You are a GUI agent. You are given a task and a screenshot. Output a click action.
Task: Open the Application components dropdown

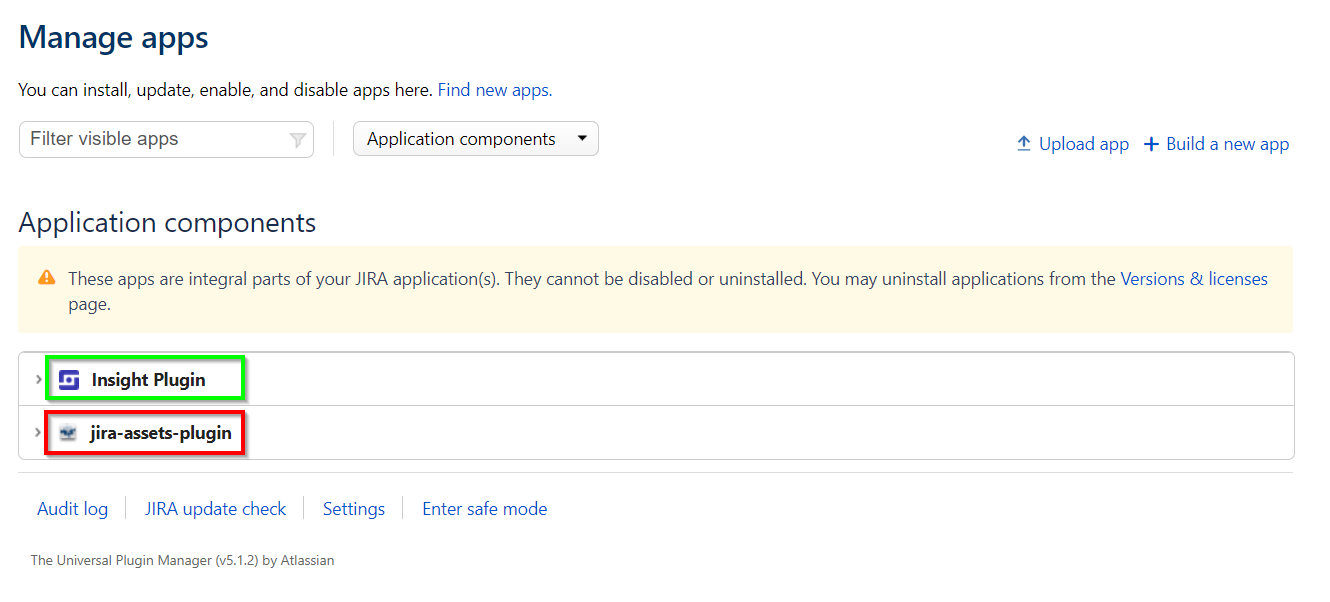[x=475, y=139]
